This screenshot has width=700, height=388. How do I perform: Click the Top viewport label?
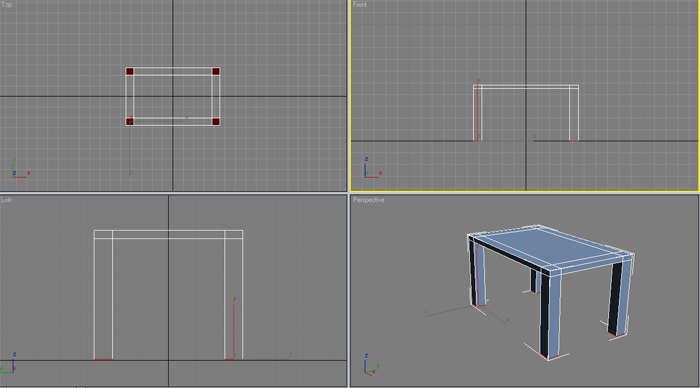click(x=6, y=4)
